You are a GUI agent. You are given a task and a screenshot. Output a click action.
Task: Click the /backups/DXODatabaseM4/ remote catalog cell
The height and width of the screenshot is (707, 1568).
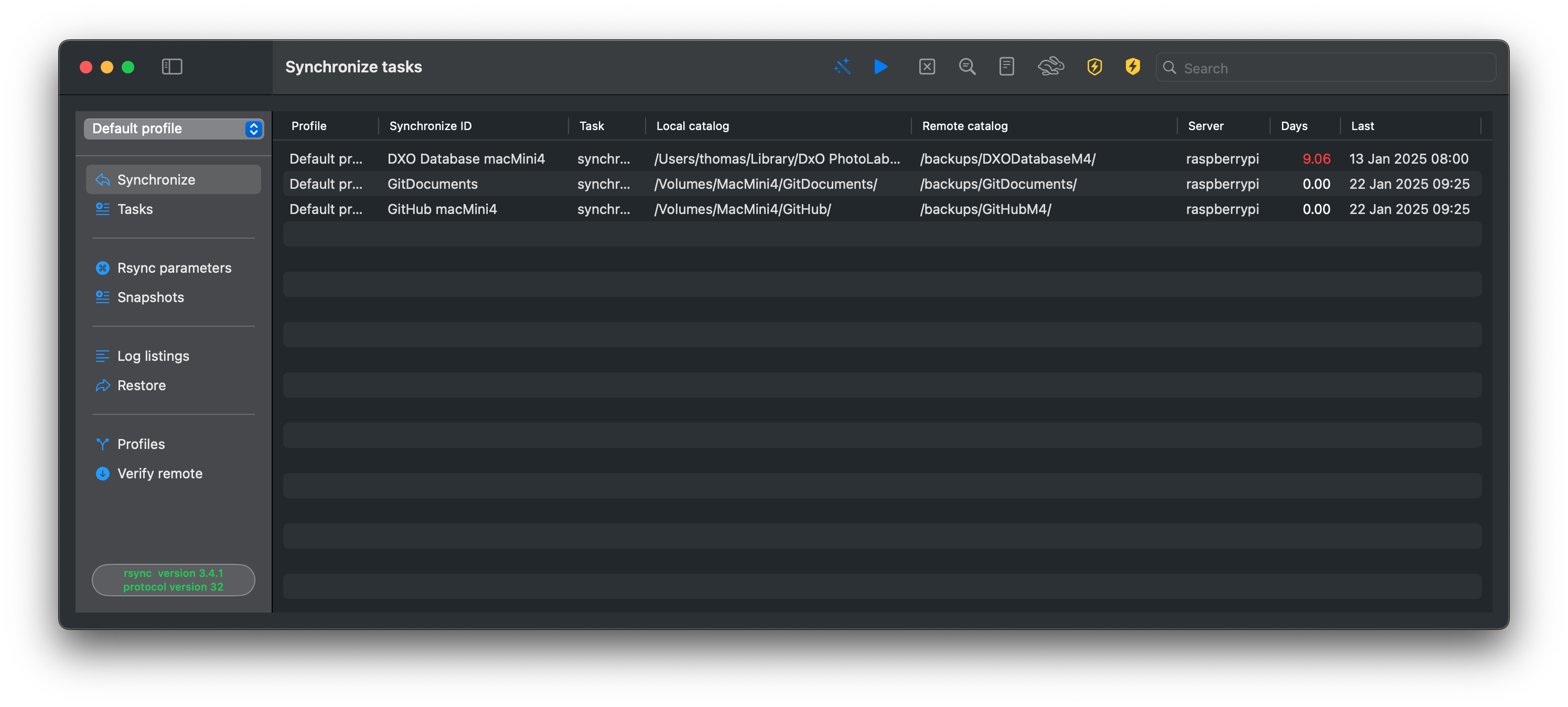tap(1007, 158)
